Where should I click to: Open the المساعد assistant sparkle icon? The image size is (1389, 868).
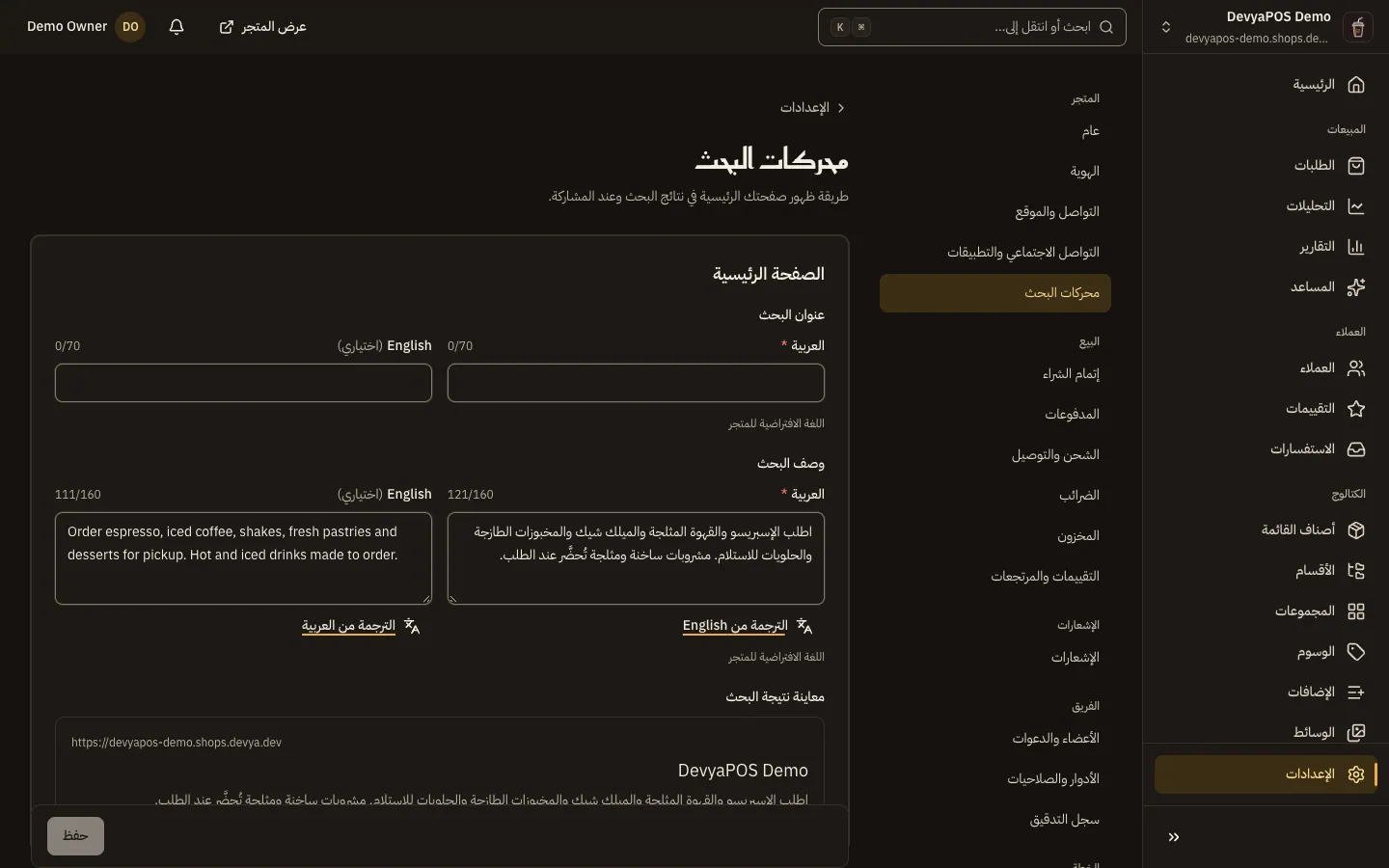point(1356,287)
